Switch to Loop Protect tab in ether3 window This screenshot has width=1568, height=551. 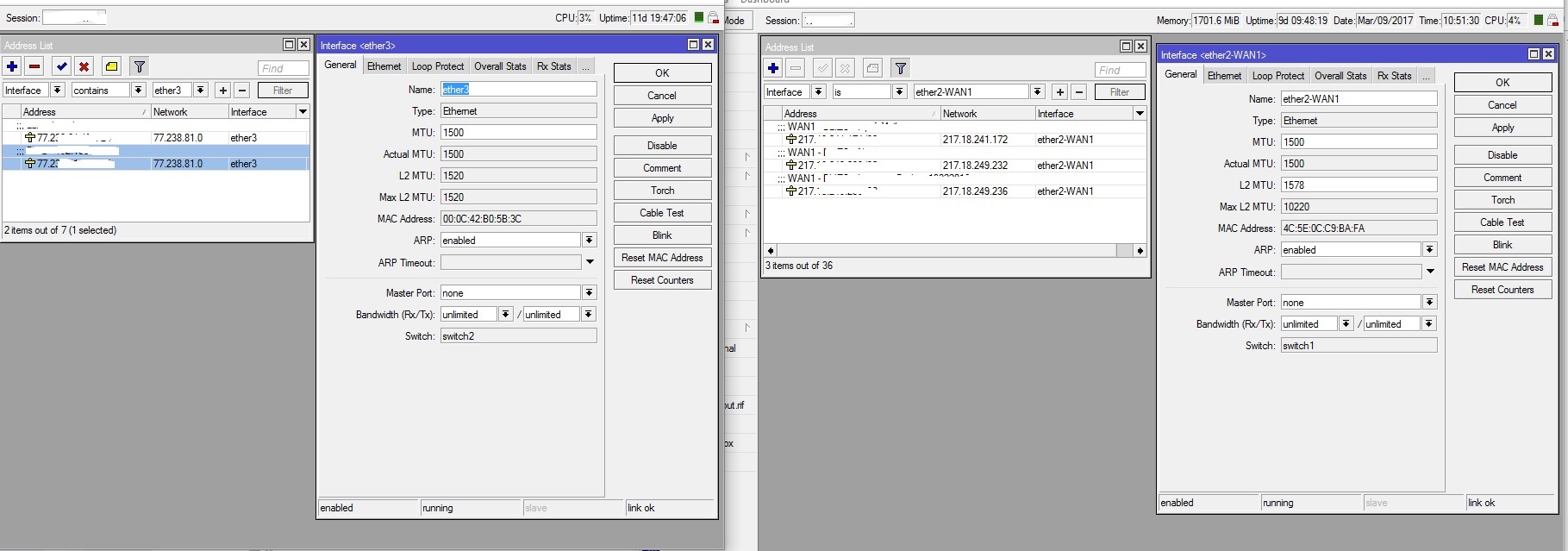[437, 66]
